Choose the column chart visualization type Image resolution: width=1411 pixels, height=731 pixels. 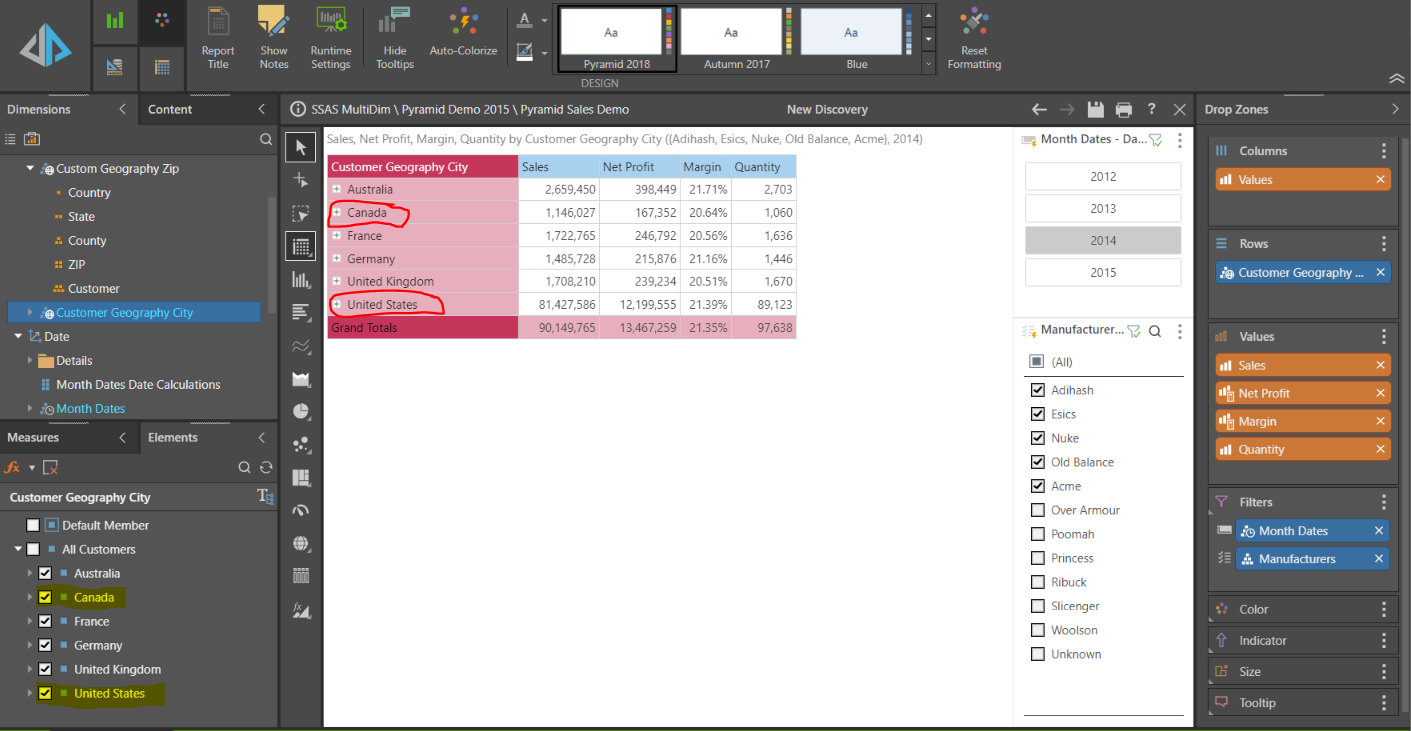click(x=300, y=280)
